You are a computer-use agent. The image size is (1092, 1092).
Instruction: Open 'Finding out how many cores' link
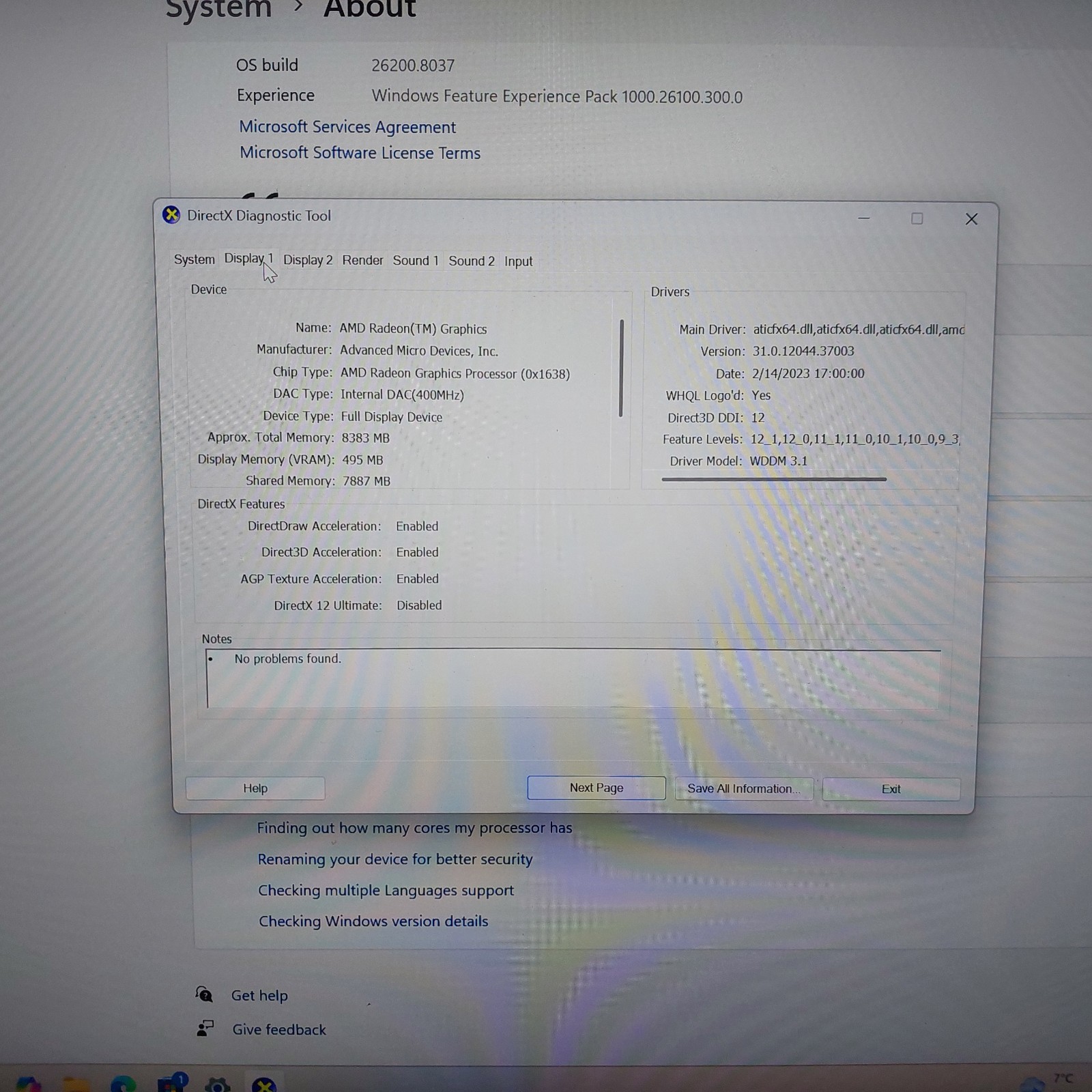[x=414, y=828]
